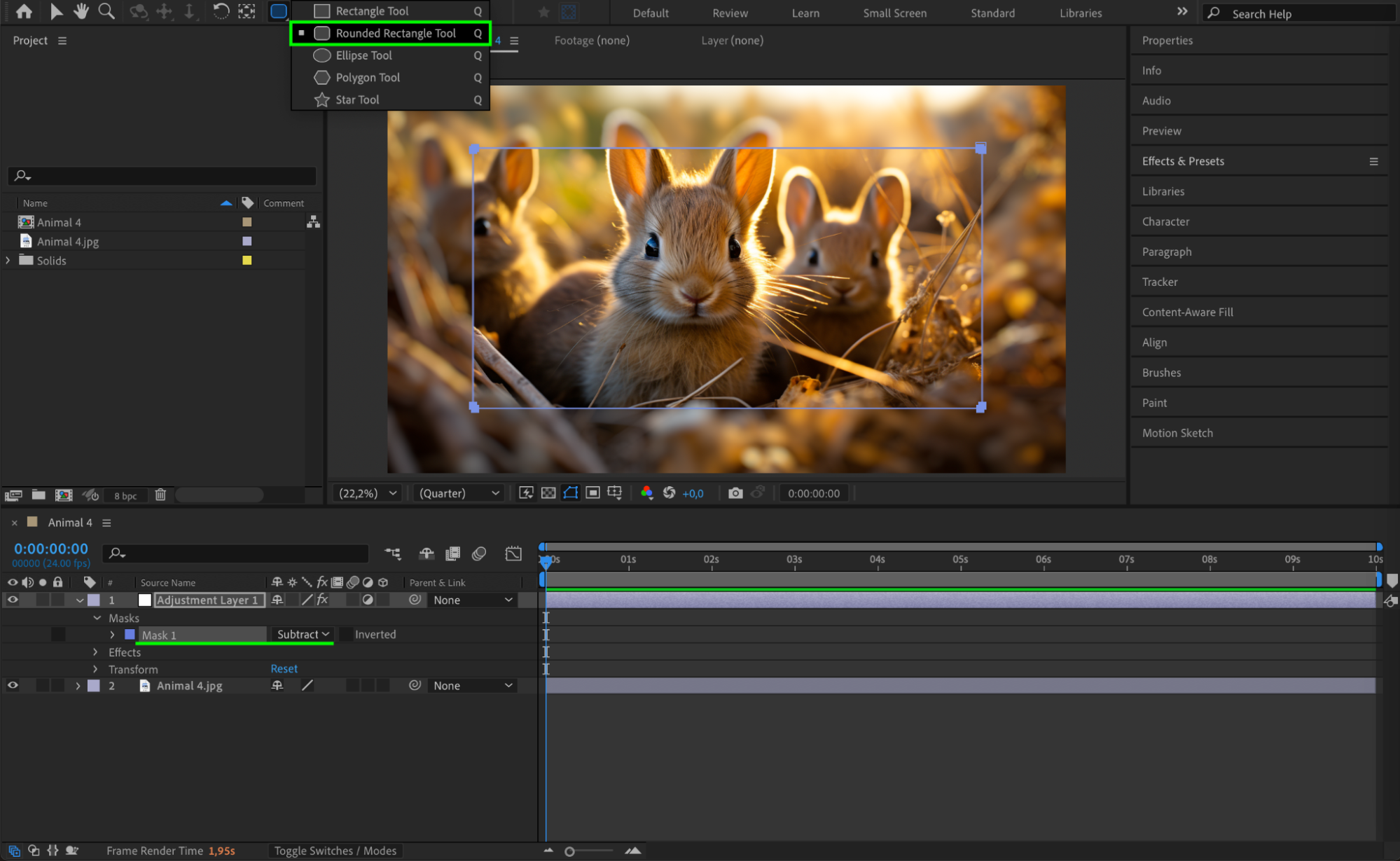Hide the Adjustment Layer 1 eye toggle
1400x861 pixels.
click(x=13, y=600)
